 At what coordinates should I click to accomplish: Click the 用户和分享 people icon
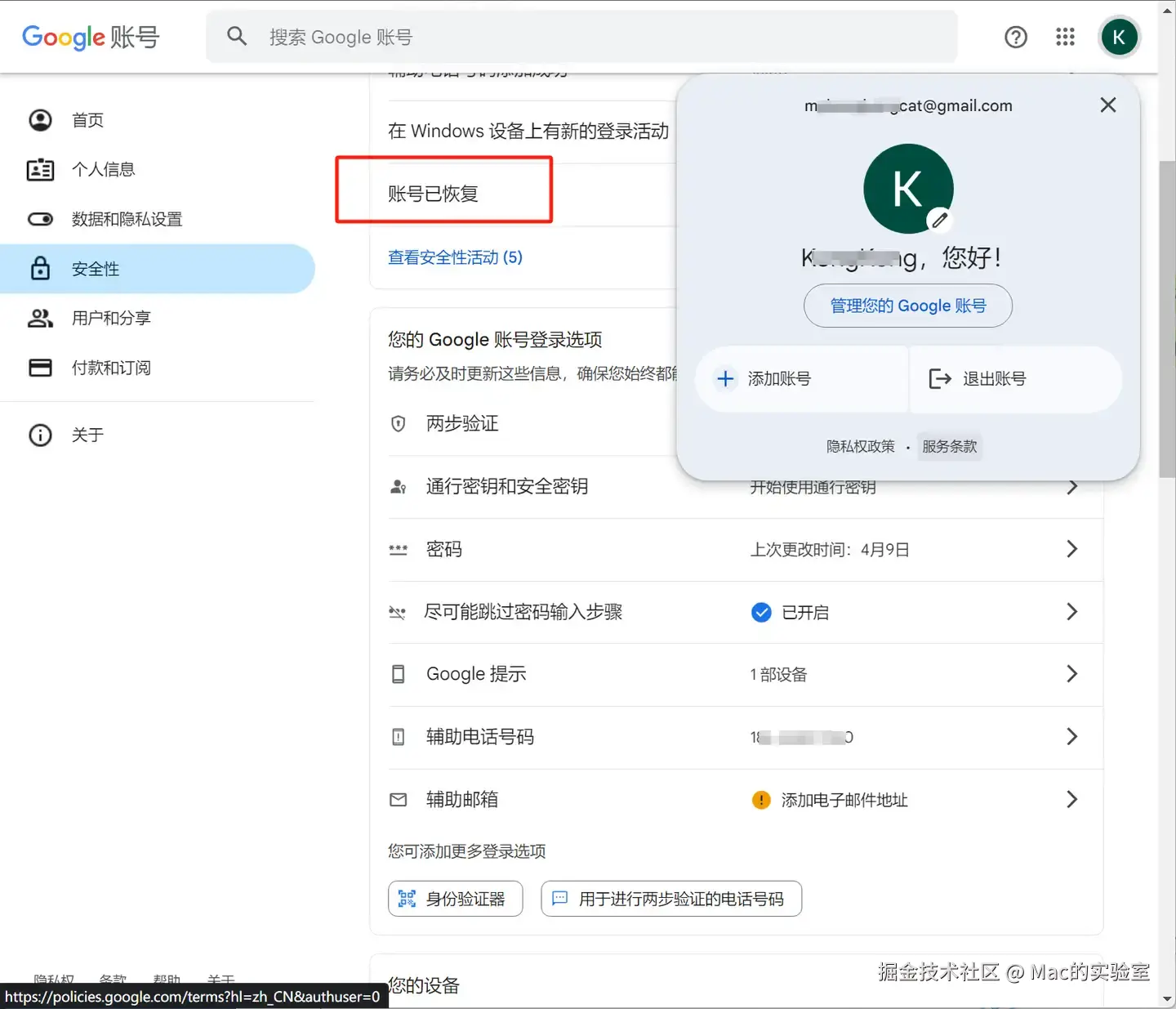tap(40, 318)
